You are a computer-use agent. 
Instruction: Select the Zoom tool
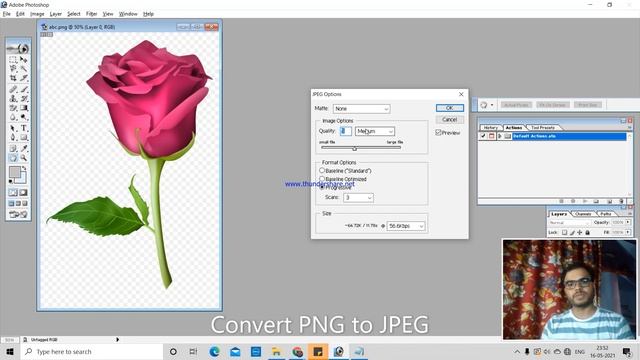[24, 158]
